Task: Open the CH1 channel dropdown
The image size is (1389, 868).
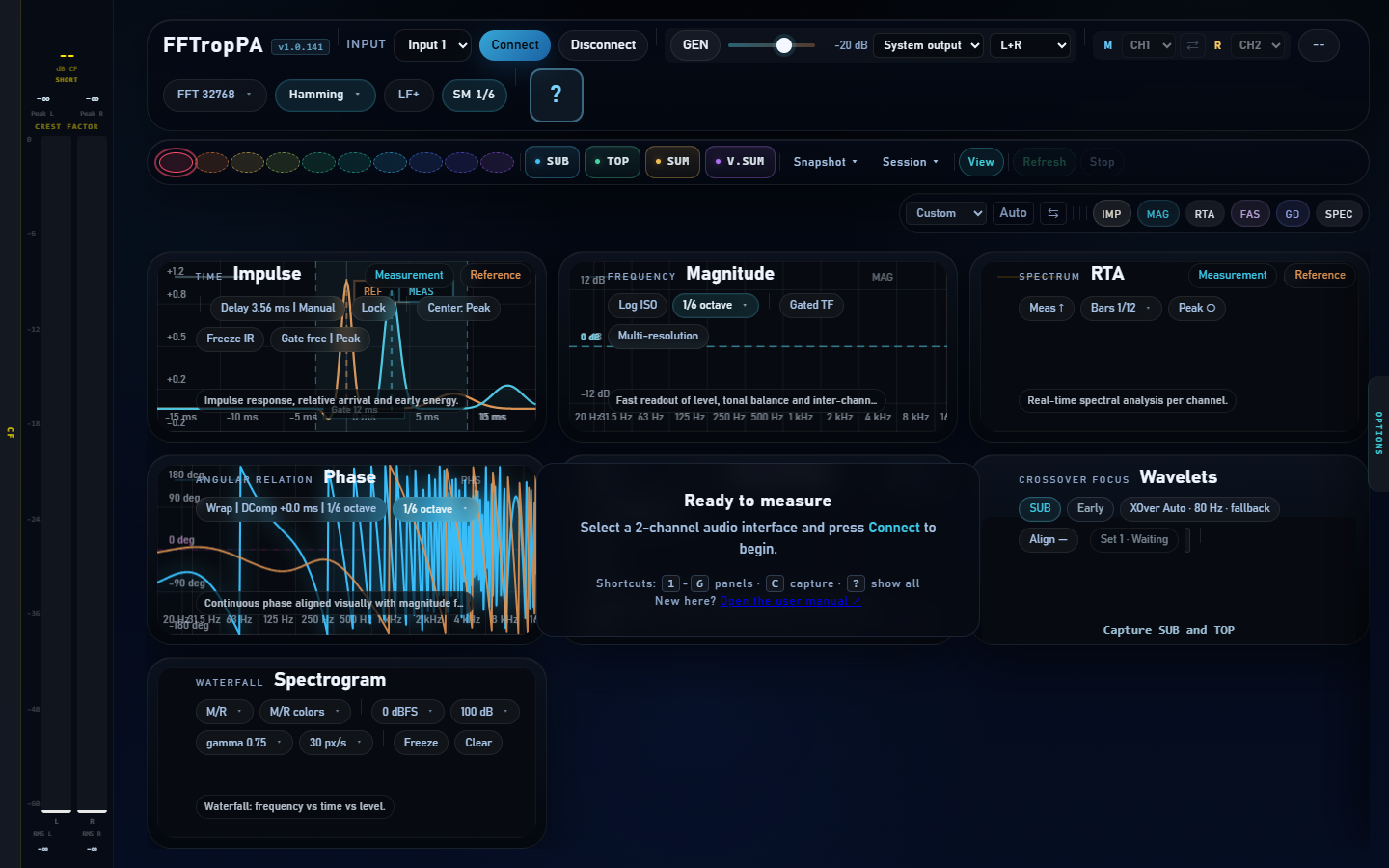Action: (1149, 45)
